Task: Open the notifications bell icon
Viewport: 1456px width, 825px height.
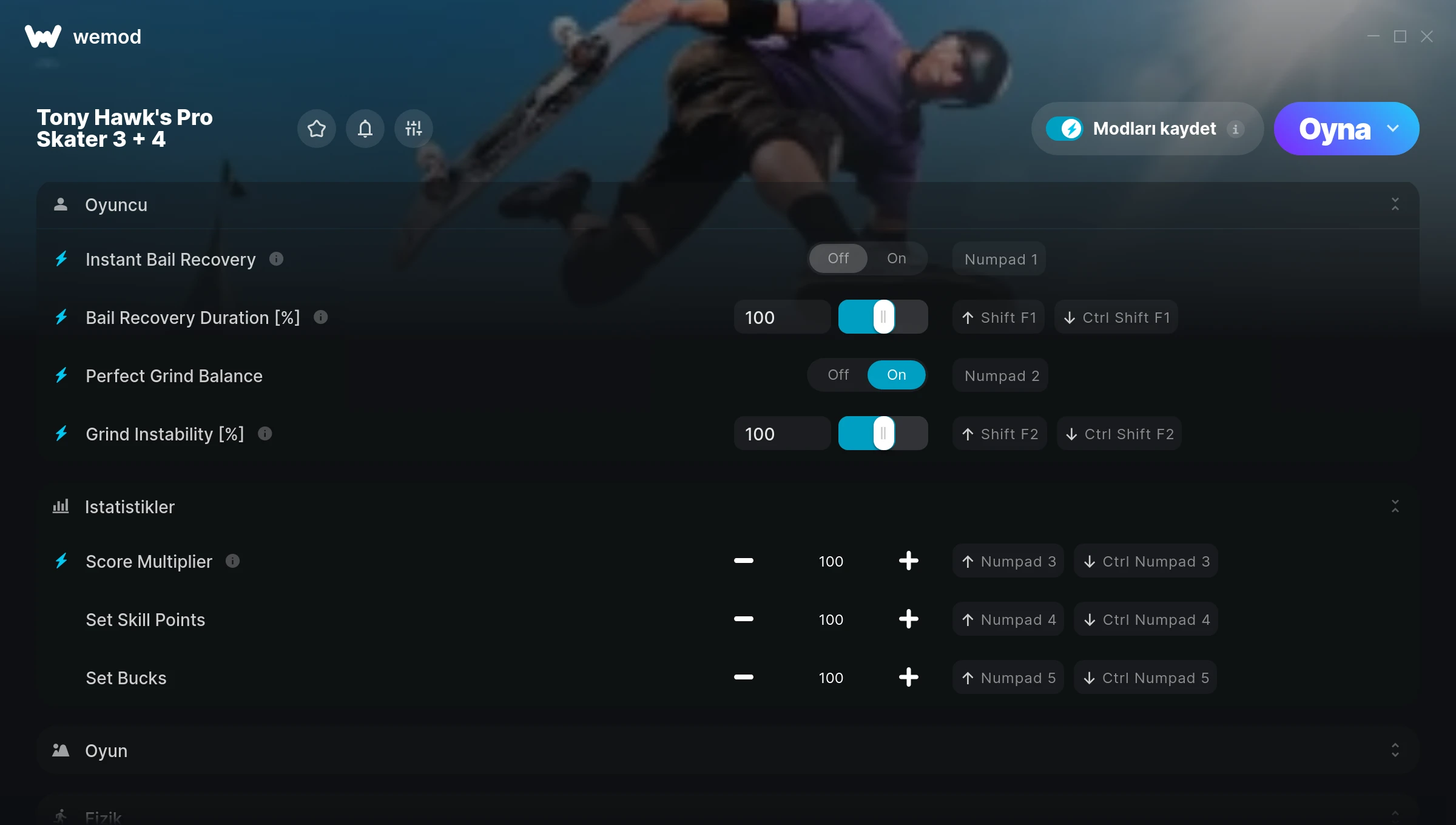Action: [x=365, y=129]
